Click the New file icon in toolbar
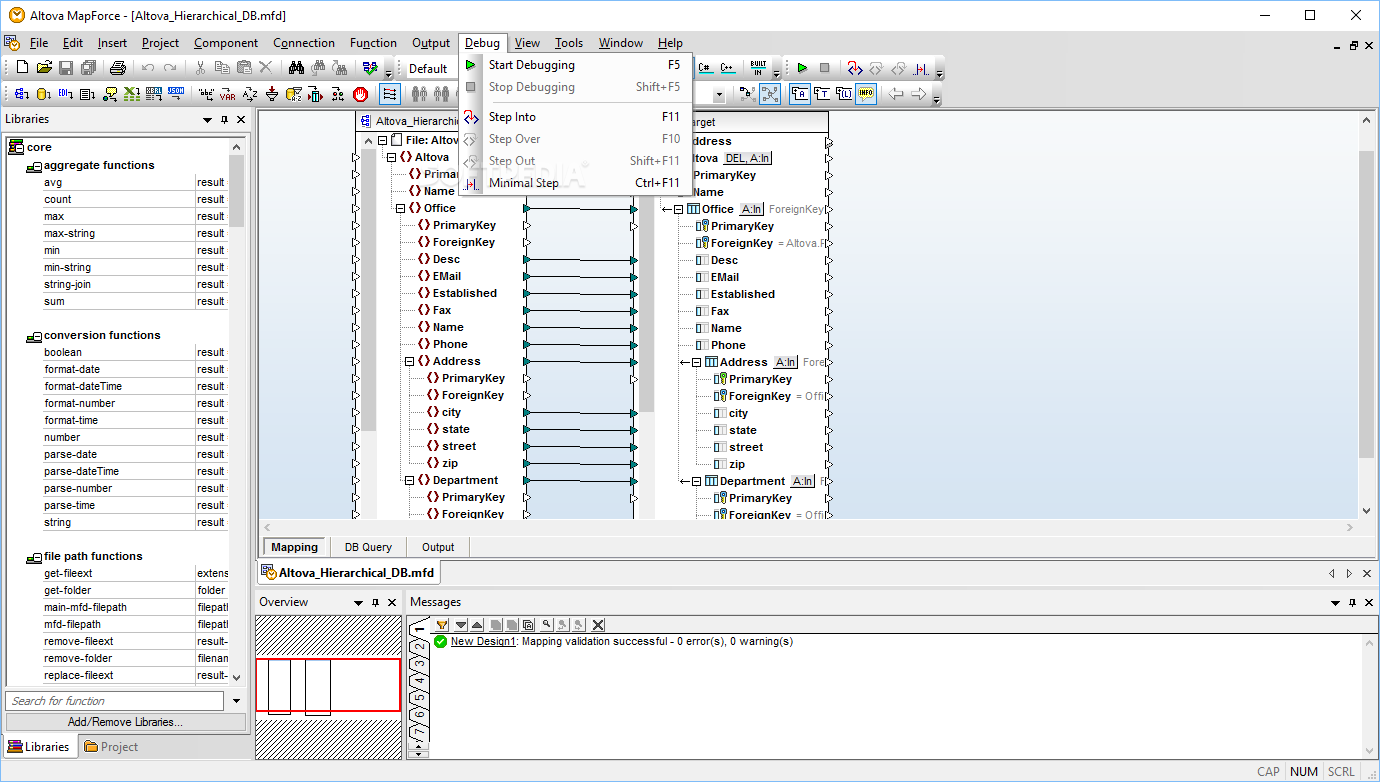Viewport: 1380px width, 782px height. click(22, 68)
